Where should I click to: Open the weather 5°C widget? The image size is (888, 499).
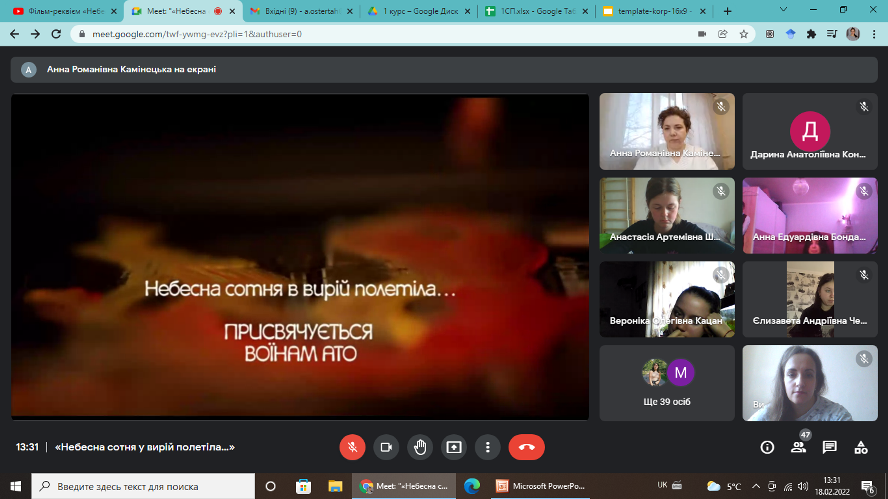(724, 486)
